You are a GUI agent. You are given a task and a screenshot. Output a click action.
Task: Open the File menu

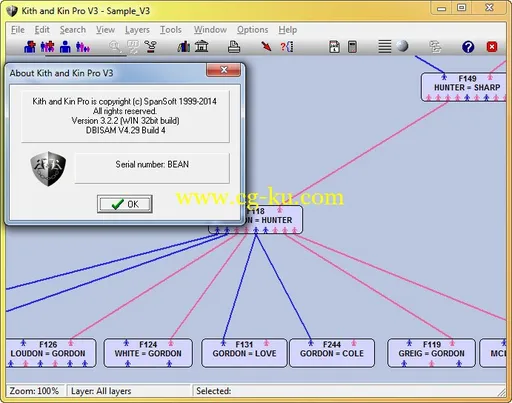pyautogui.click(x=18, y=30)
